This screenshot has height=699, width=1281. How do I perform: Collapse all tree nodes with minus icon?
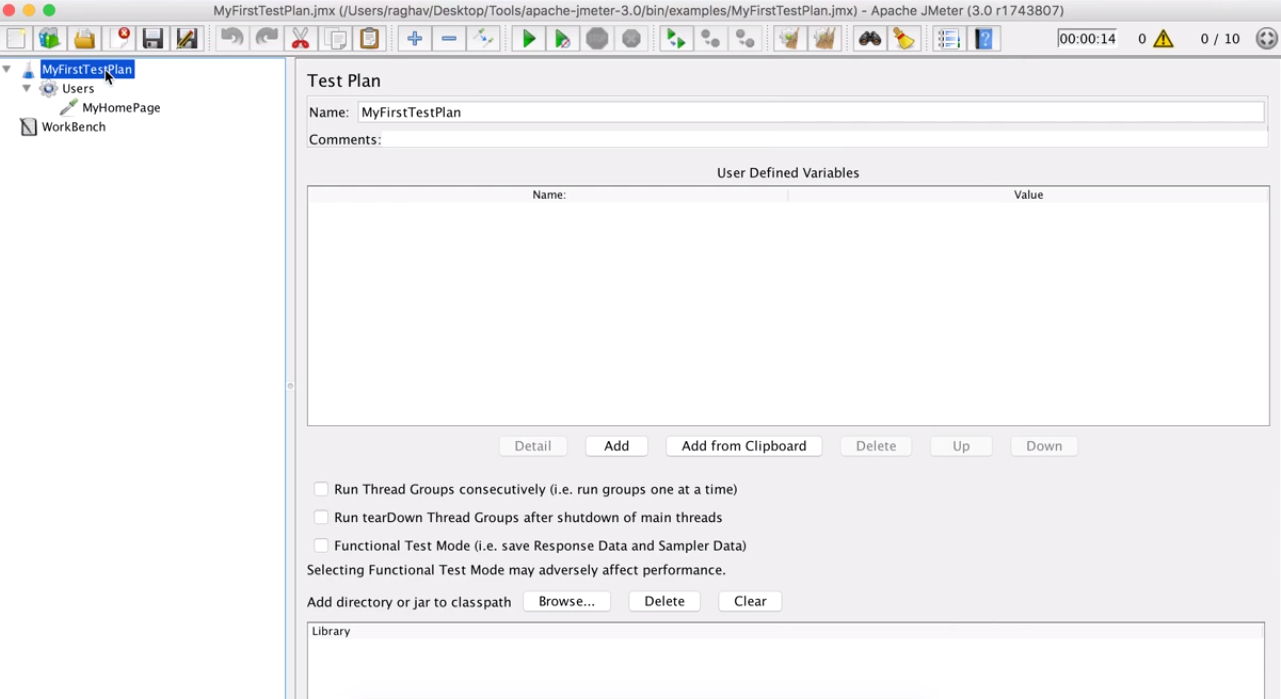tap(449, 39)
